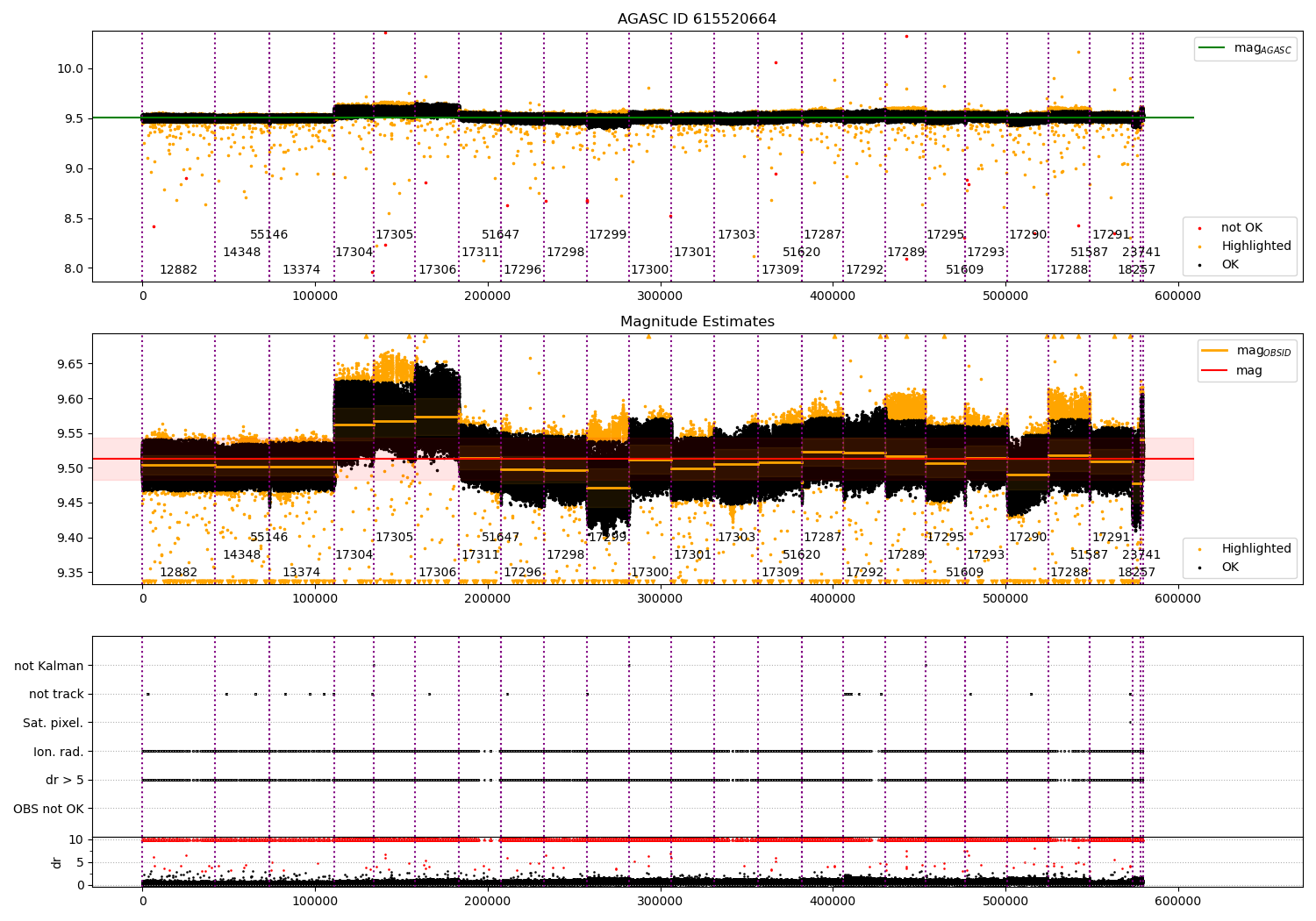This screenshot has width=1316, height=921.
Task: Click obsid label '17295' in middle plot
Action: coord(945,538)
